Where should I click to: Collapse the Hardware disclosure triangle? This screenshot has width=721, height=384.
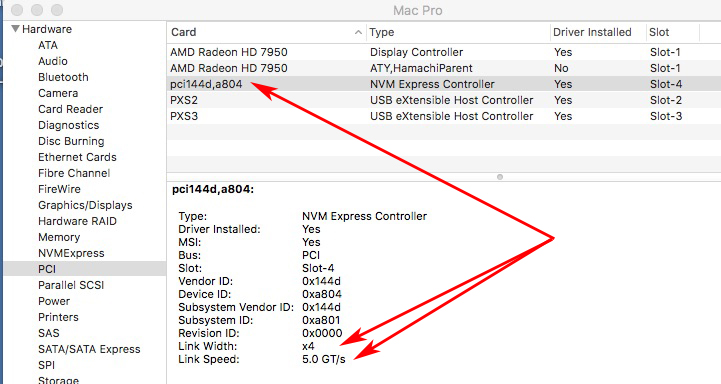click(x=16, y=29)
